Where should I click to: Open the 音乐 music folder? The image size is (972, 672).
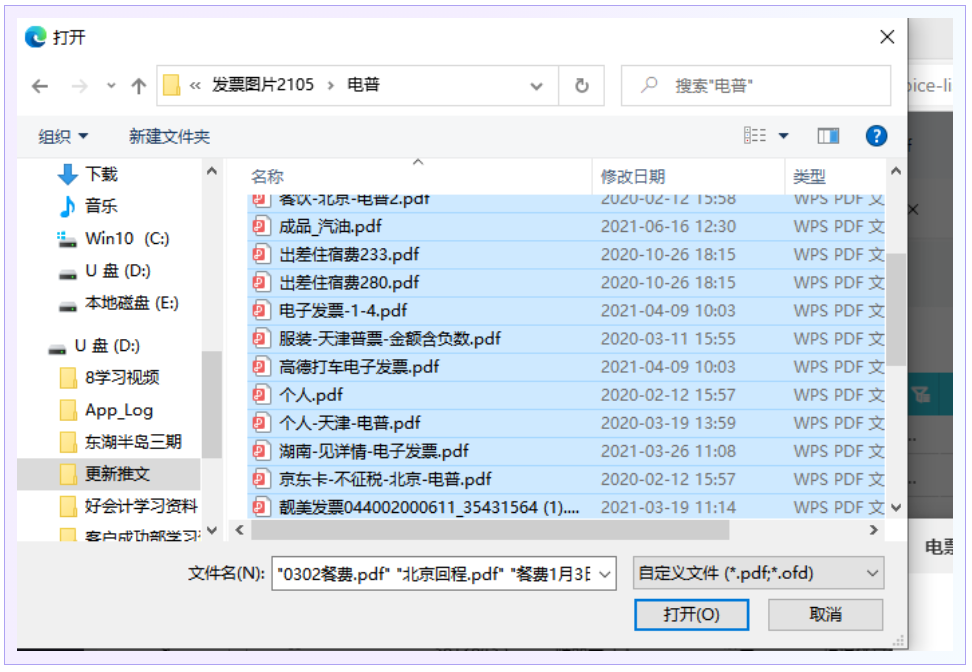pyautogui.click(x=100, y=206)
